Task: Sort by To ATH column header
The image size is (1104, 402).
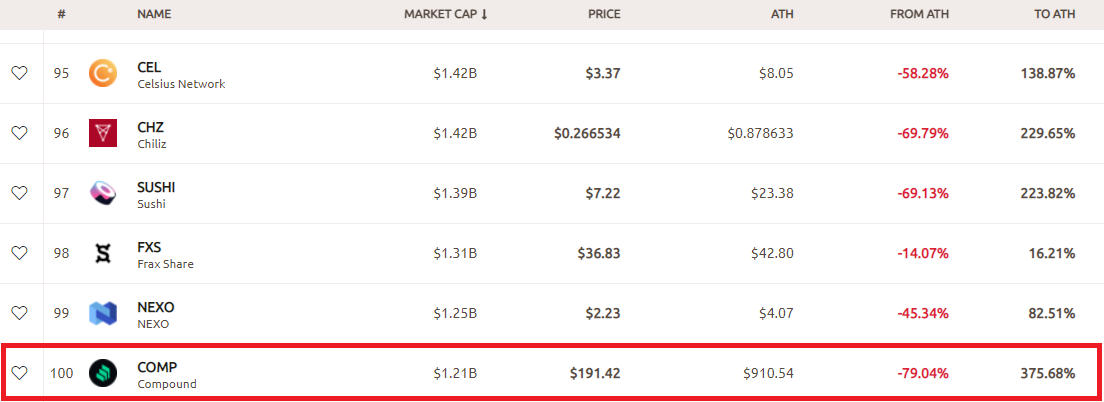Action: pos(1054,14)
